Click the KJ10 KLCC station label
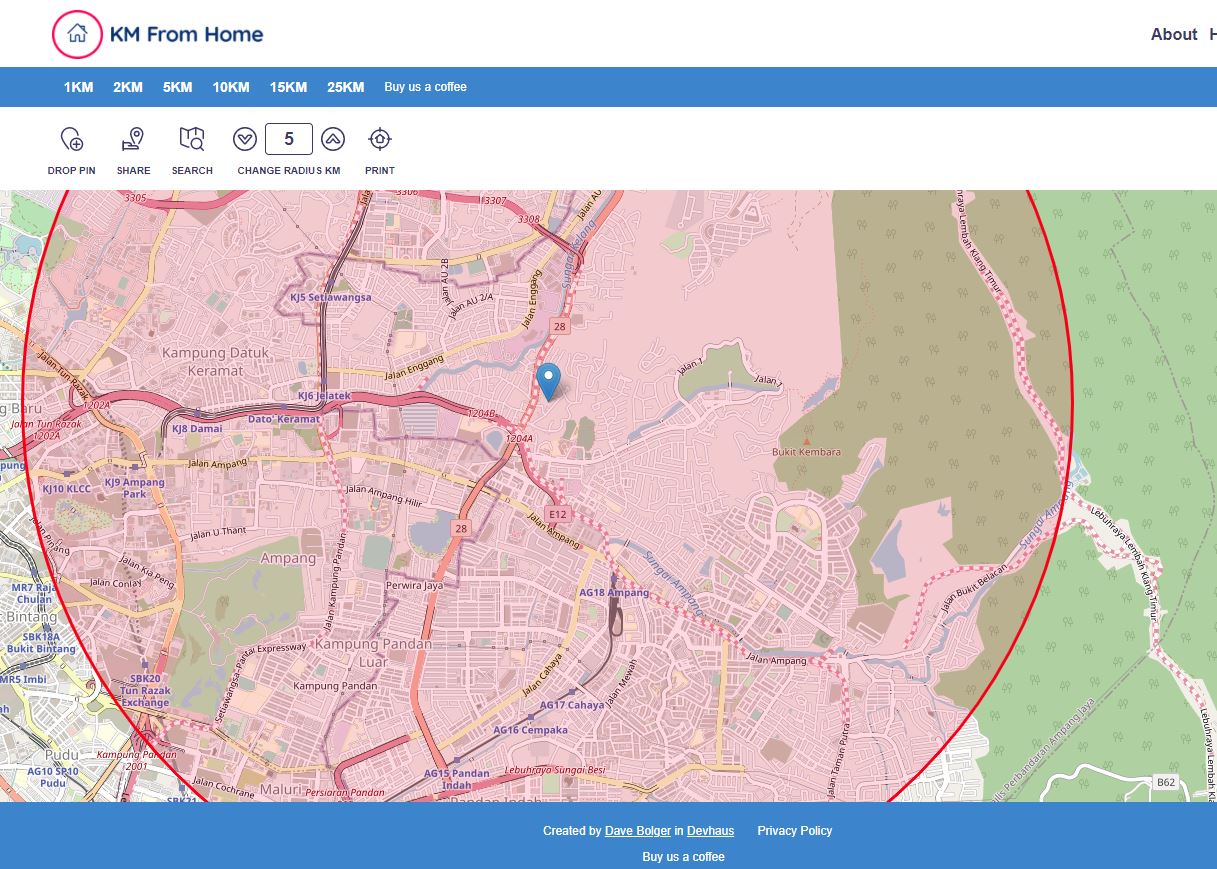Screen dimensions: 1217x869 (67, 489)
